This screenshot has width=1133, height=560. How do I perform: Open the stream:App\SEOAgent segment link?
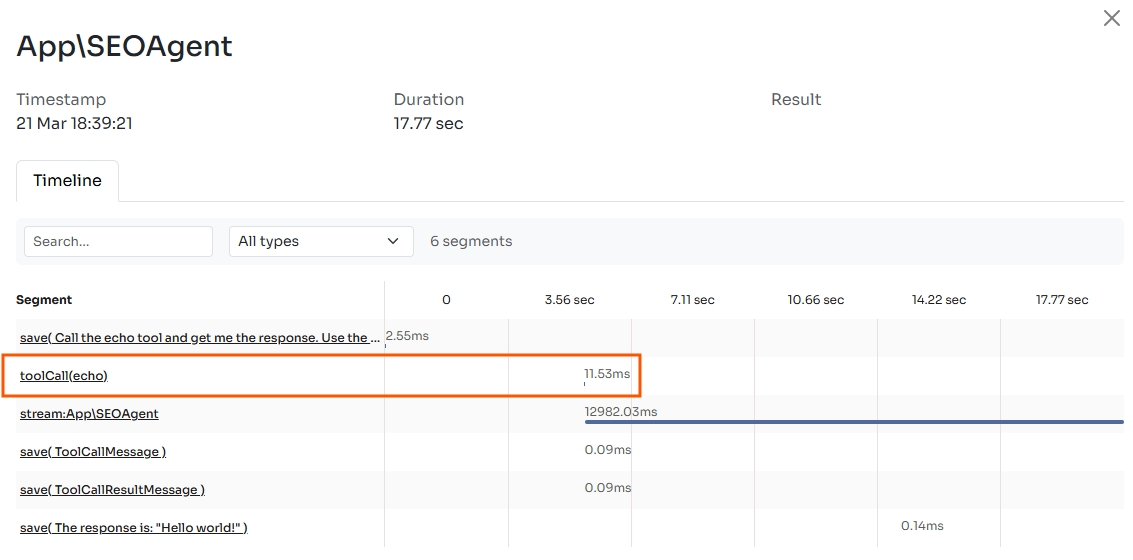coord(89,414)
